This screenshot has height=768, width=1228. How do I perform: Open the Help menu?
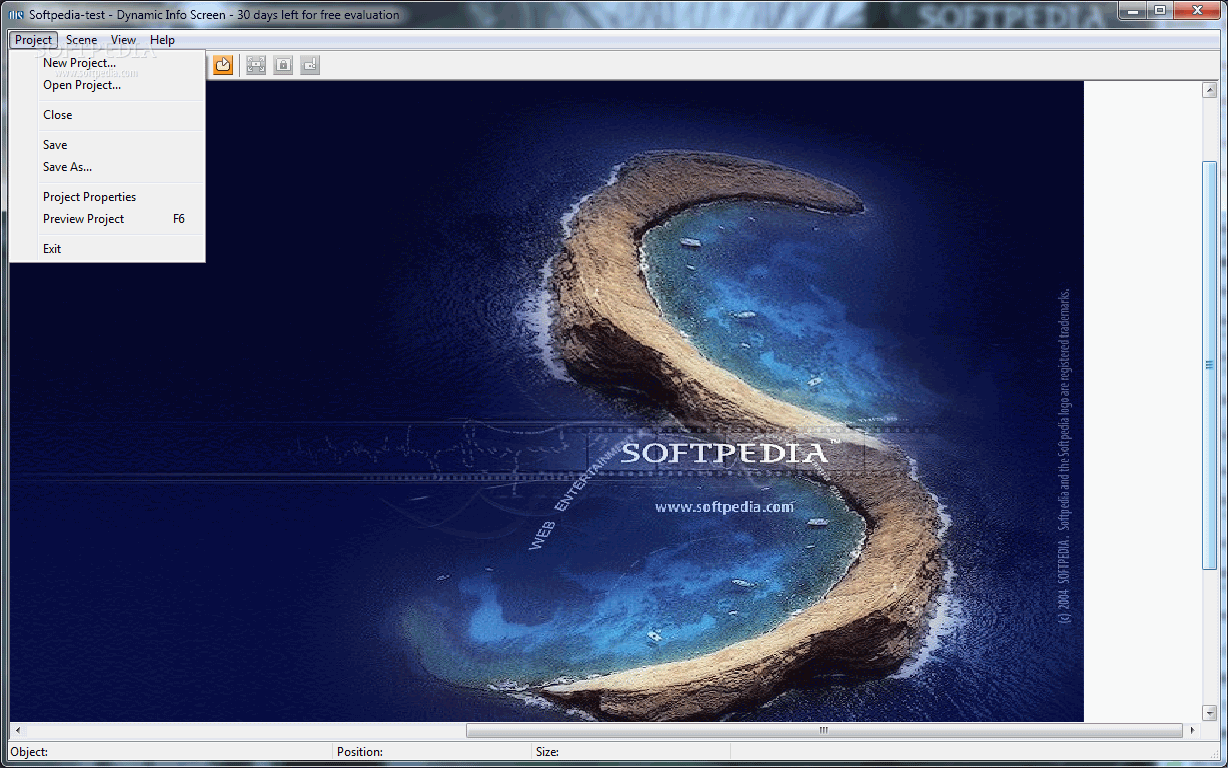click(162, 40)
